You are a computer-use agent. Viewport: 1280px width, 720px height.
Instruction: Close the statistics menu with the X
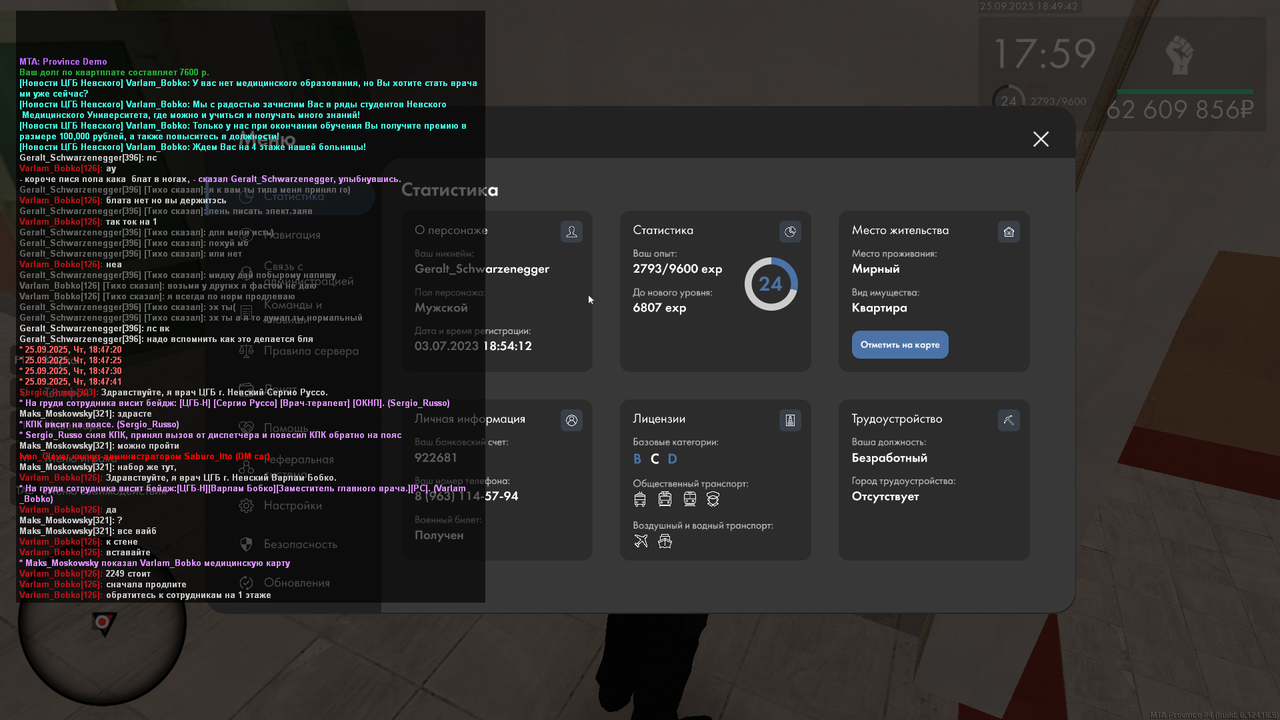coord(1041,139)
